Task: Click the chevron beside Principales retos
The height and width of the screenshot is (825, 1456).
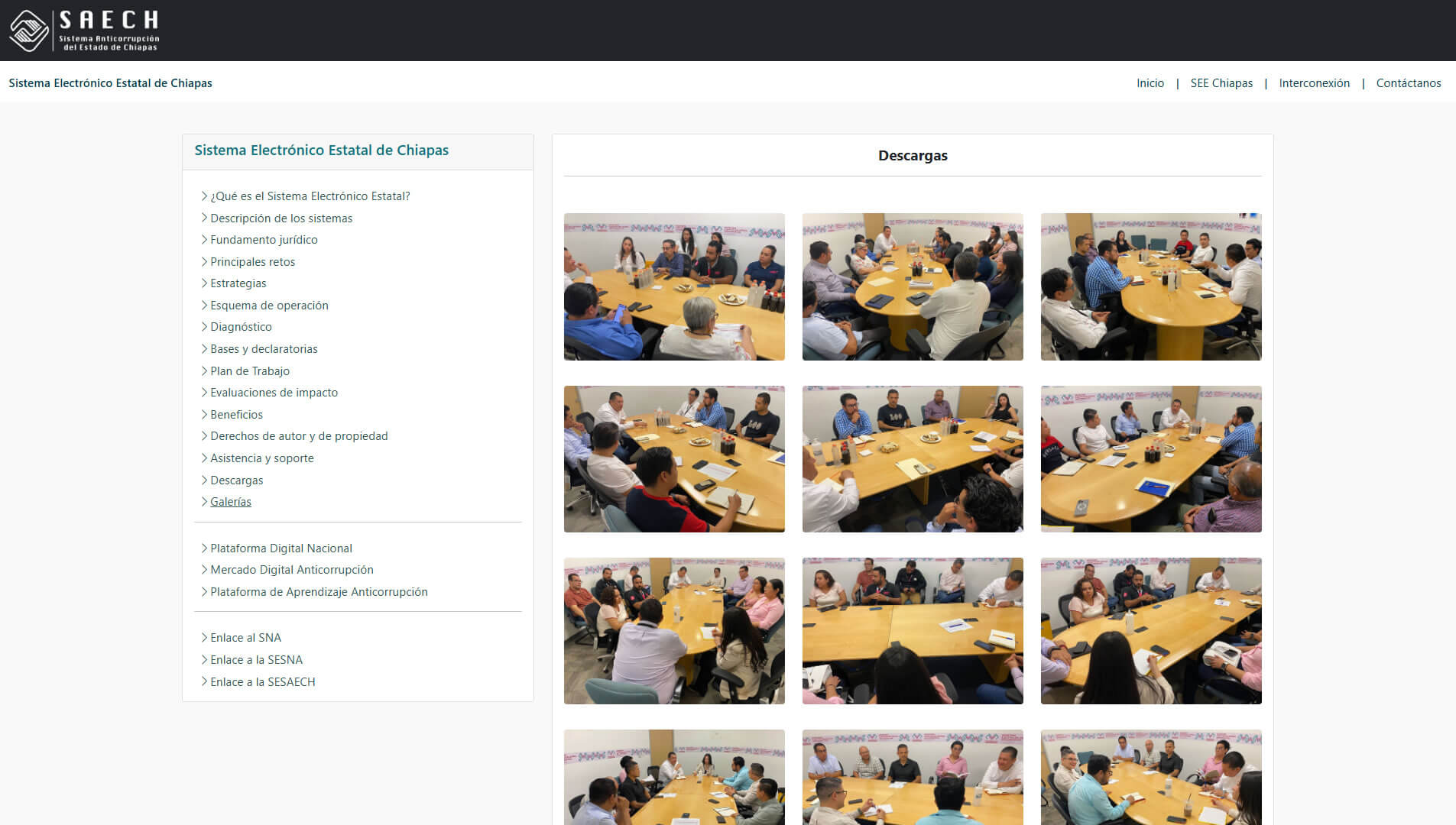Action: [204, 262]
